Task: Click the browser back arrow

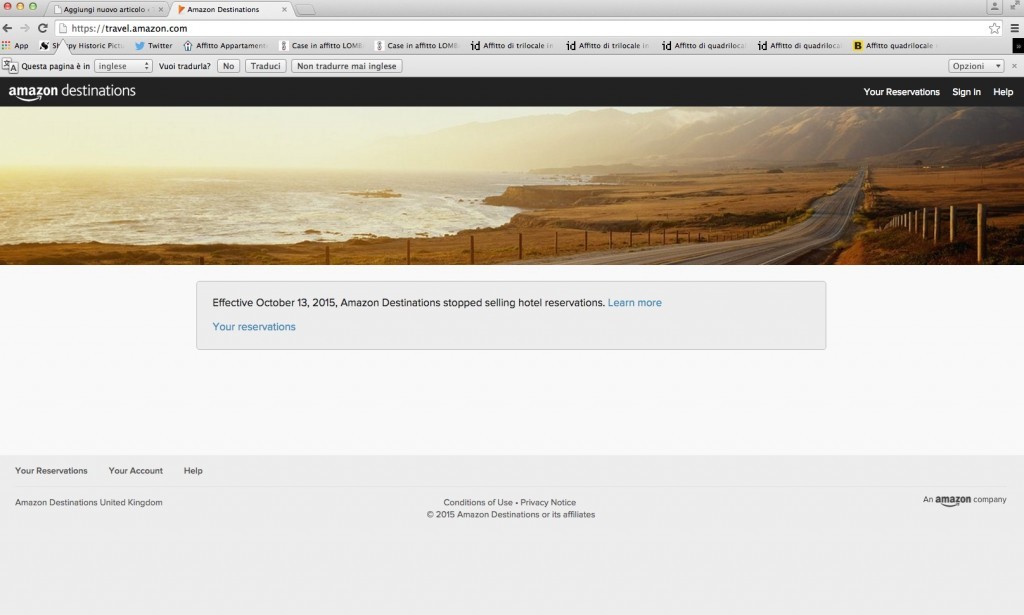Action: pos(8,29)
